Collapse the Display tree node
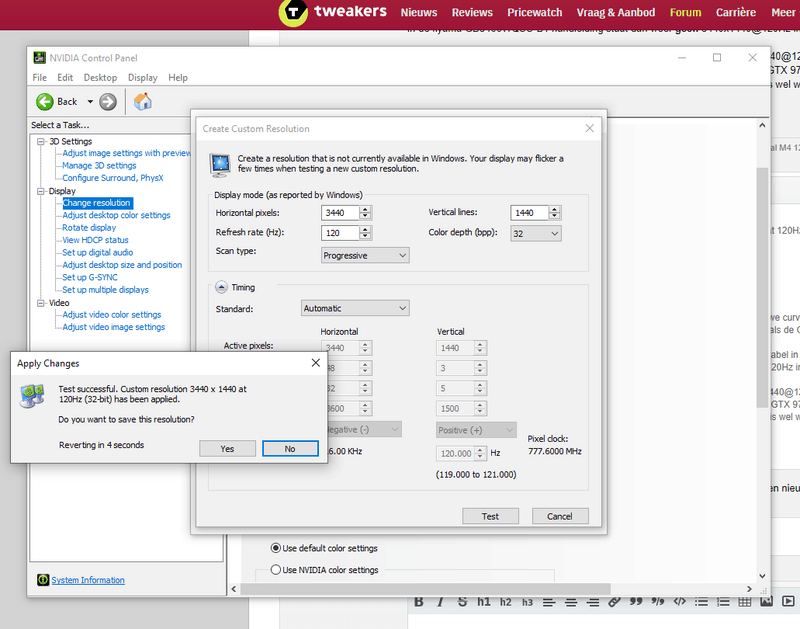This screenshot has height=629, width=800. [41, 191]
